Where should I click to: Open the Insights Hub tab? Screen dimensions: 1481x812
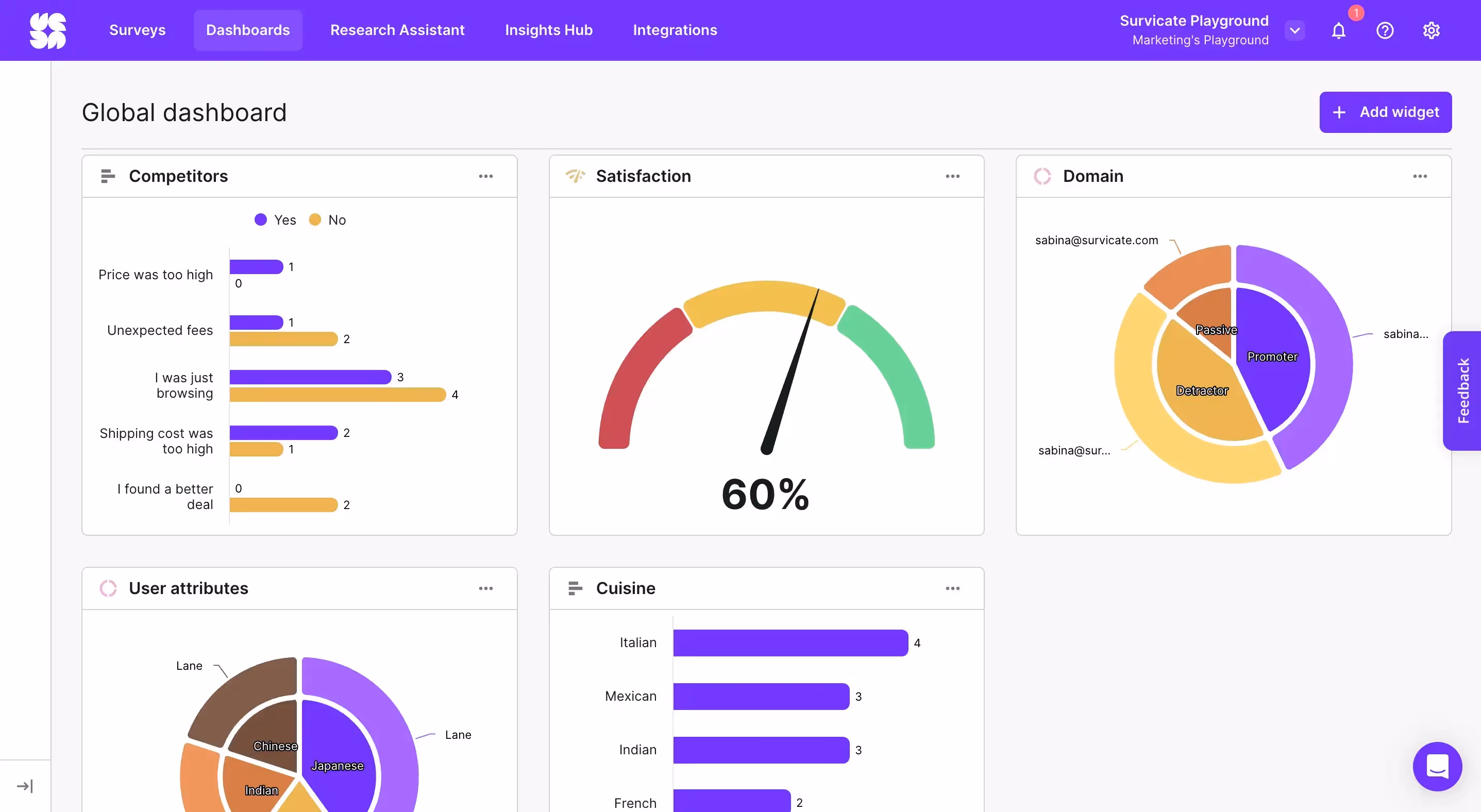[x=548, y=30]
